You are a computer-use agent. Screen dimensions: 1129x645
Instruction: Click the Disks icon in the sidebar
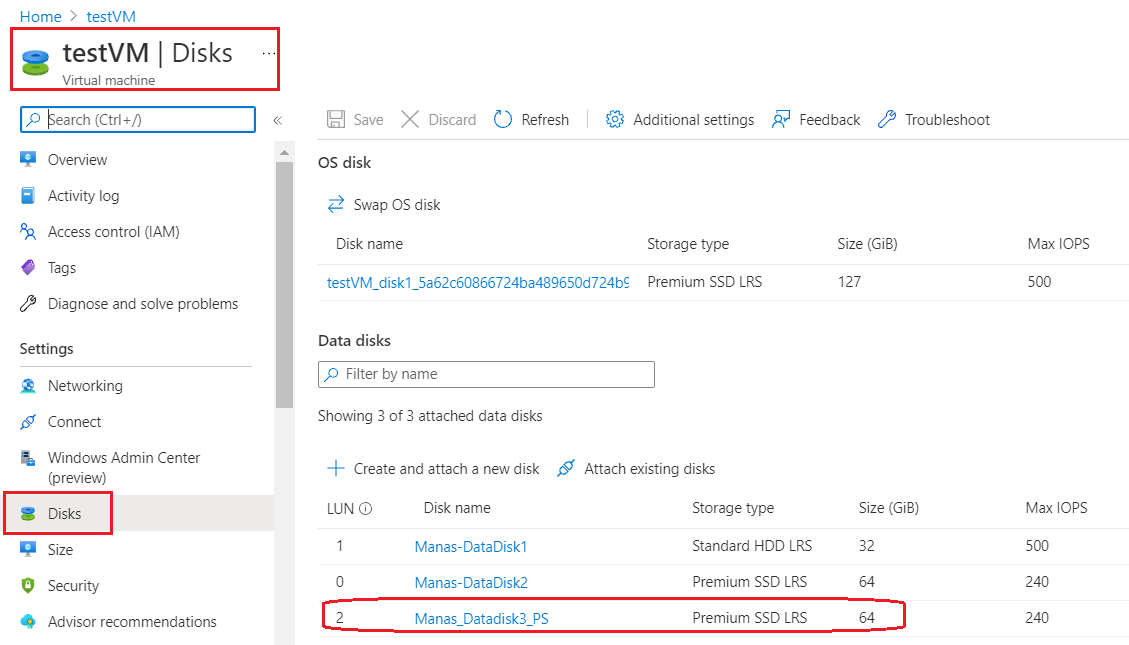click(28, 513)
